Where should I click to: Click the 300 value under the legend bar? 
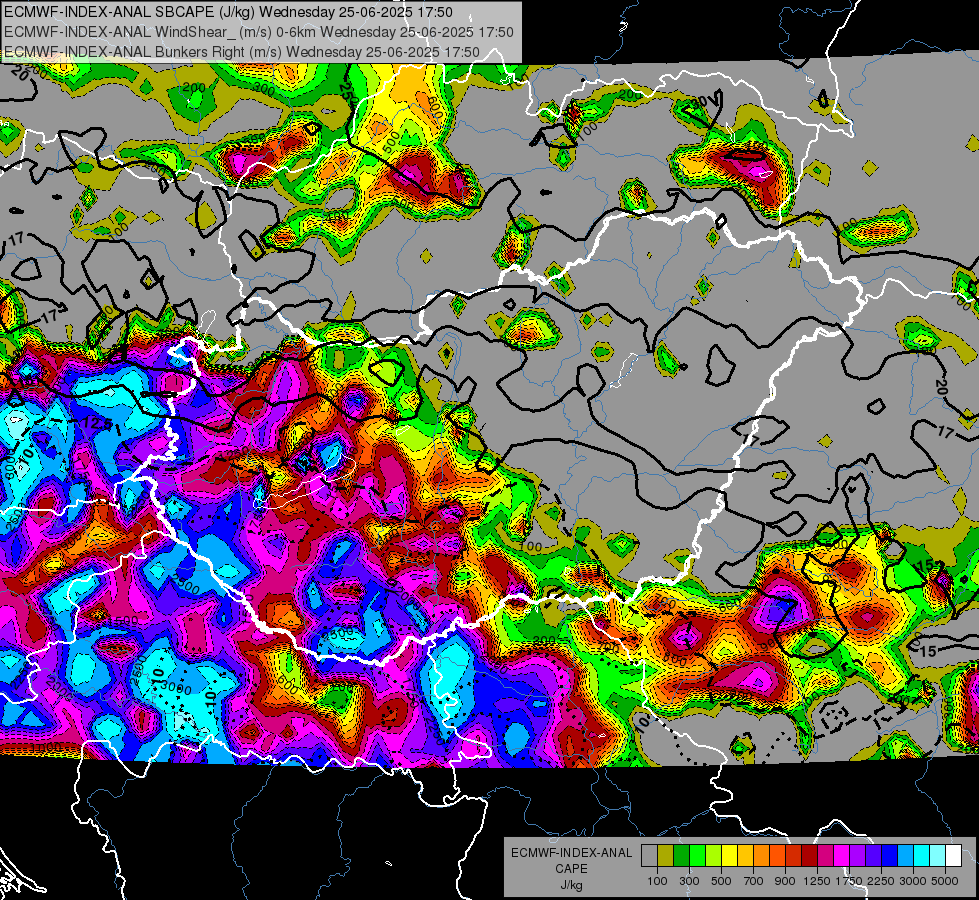pyautogui.click(x=689, y=881)
